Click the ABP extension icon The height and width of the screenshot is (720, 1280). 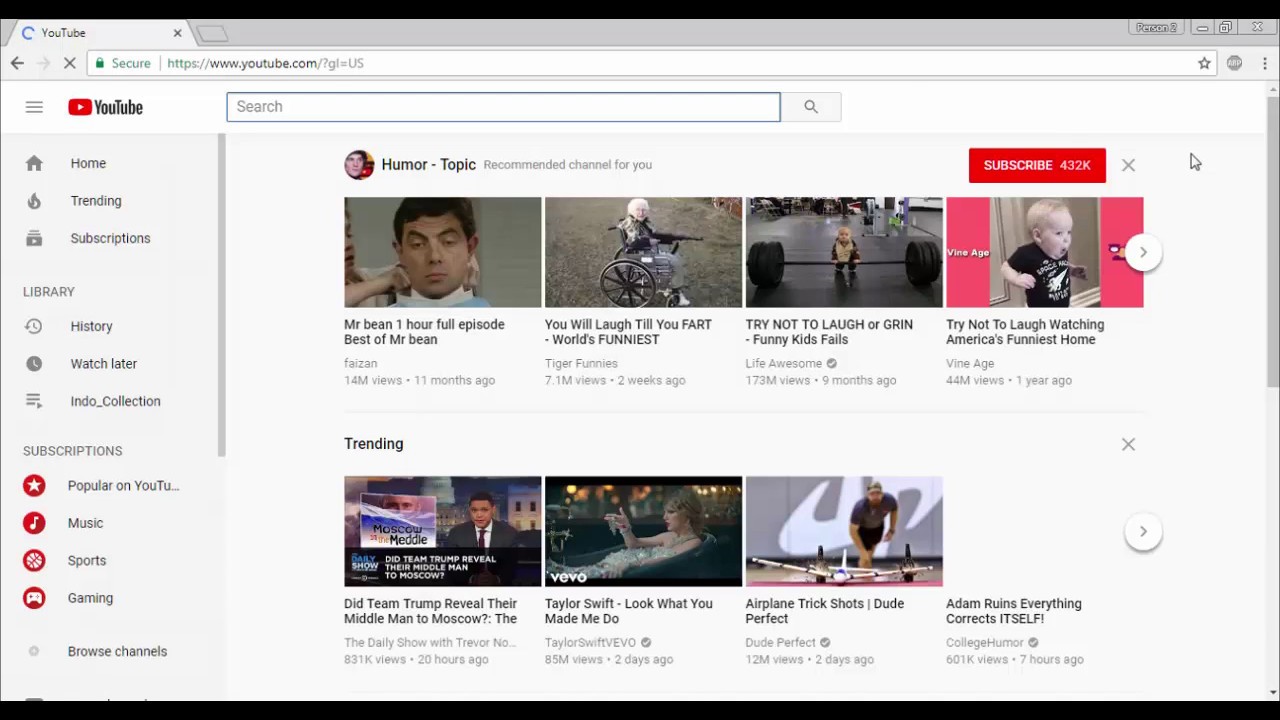coord(1235,63)
